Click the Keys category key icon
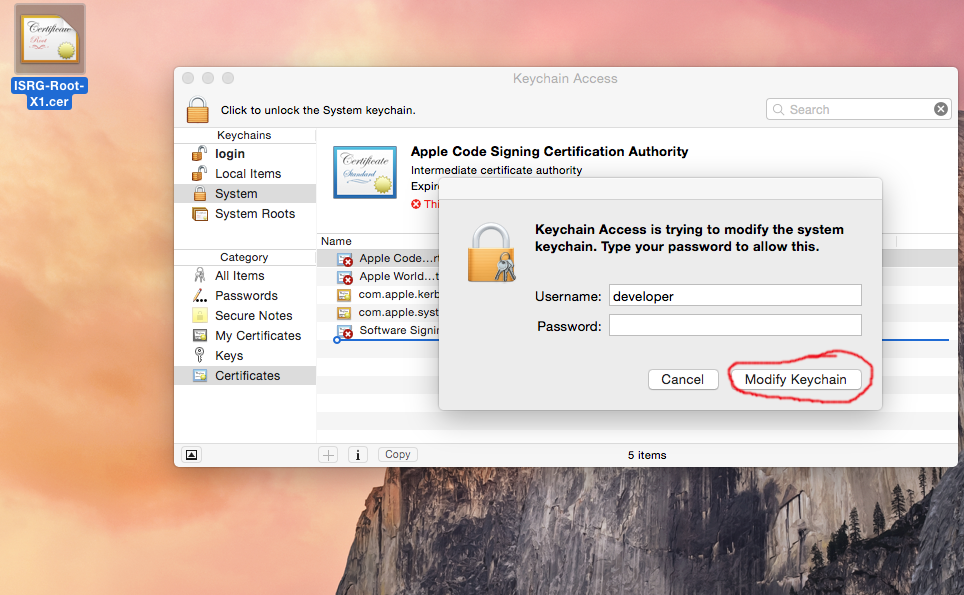The image size is (964, 595). pos(199,355)
